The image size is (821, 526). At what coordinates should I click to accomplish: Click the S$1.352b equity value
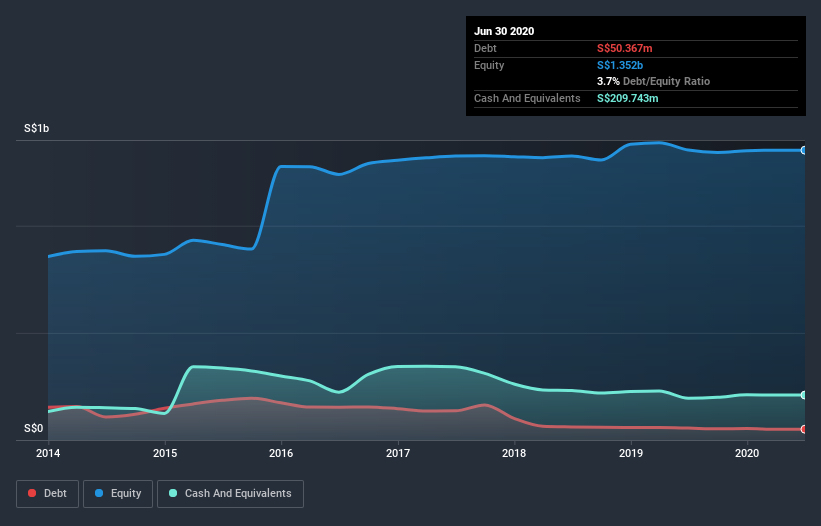[620, 65]
